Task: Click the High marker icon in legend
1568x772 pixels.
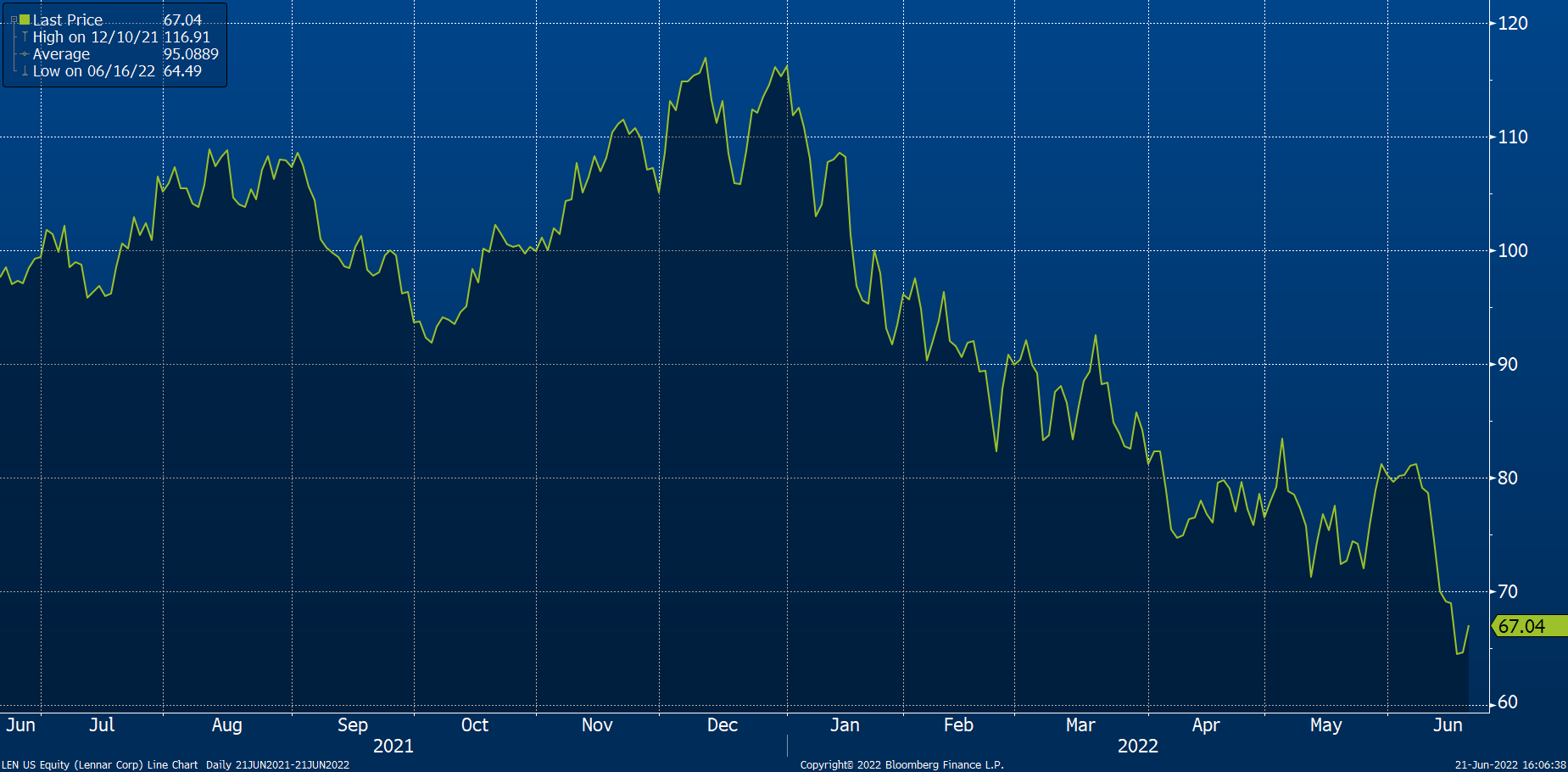Action: click(x=25, y=37)
